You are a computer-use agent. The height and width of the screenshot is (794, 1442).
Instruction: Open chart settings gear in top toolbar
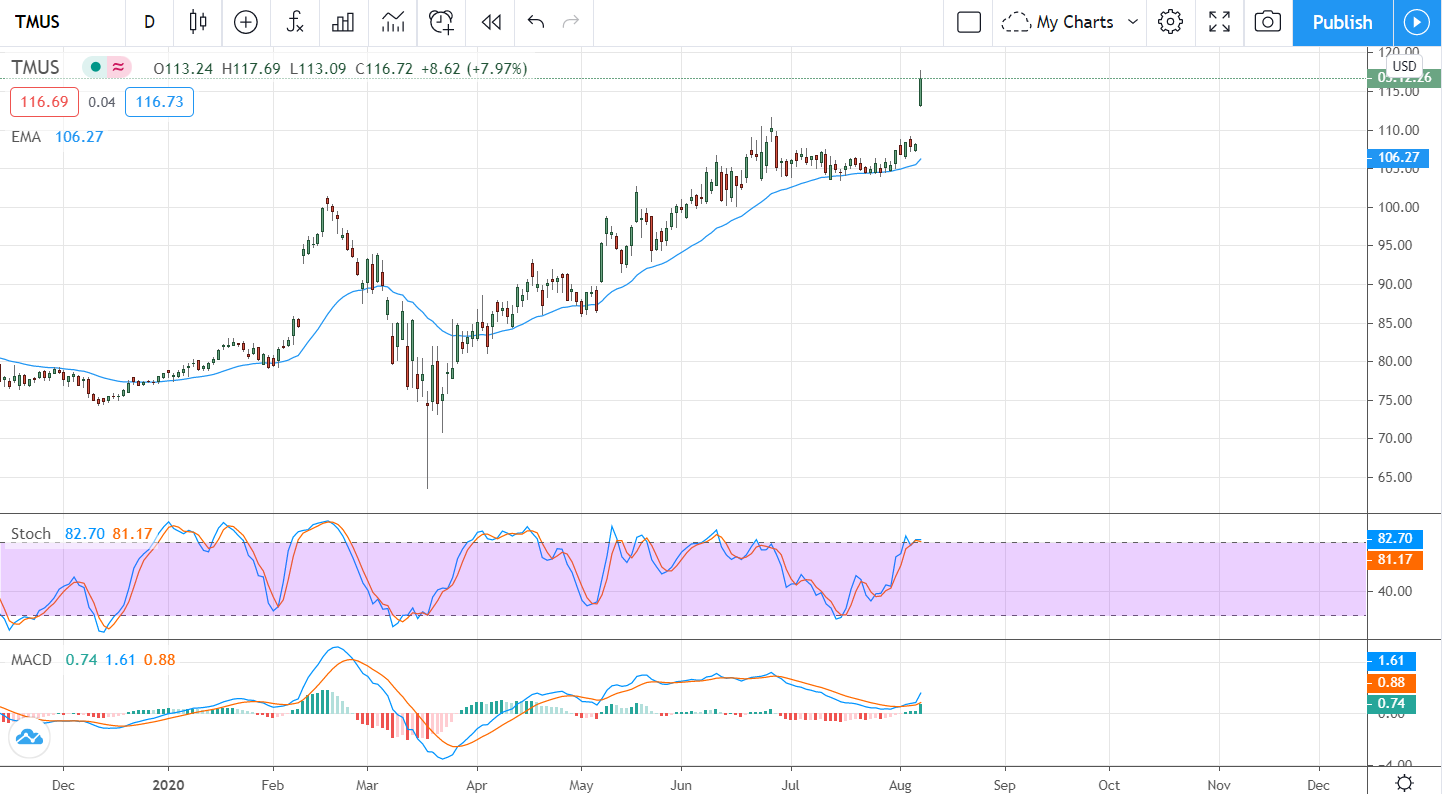(x=1170, y=22)
